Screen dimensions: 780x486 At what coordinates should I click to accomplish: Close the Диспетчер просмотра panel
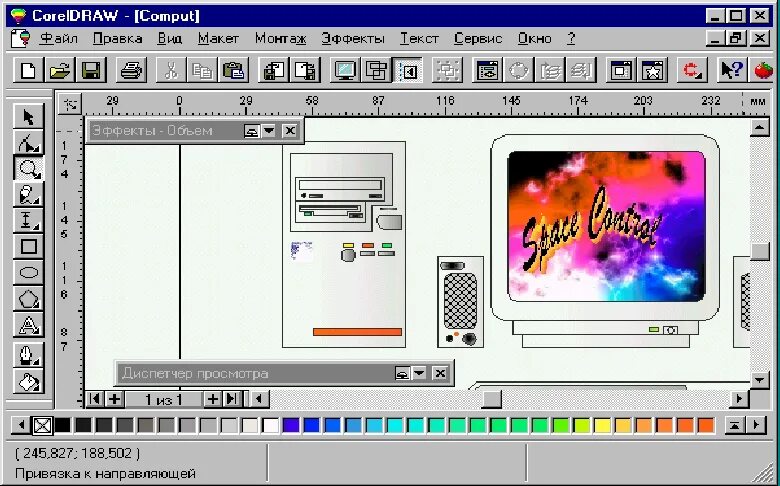pyautogui.click(x=440, y=373)
